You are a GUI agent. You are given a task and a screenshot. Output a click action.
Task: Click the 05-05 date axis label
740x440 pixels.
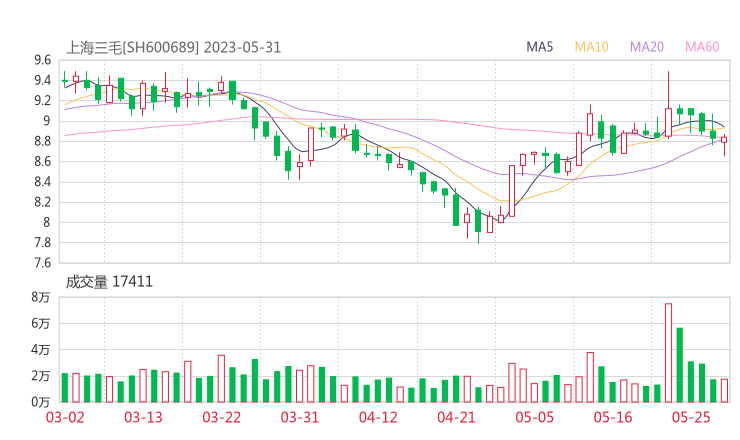coord(535,417)
